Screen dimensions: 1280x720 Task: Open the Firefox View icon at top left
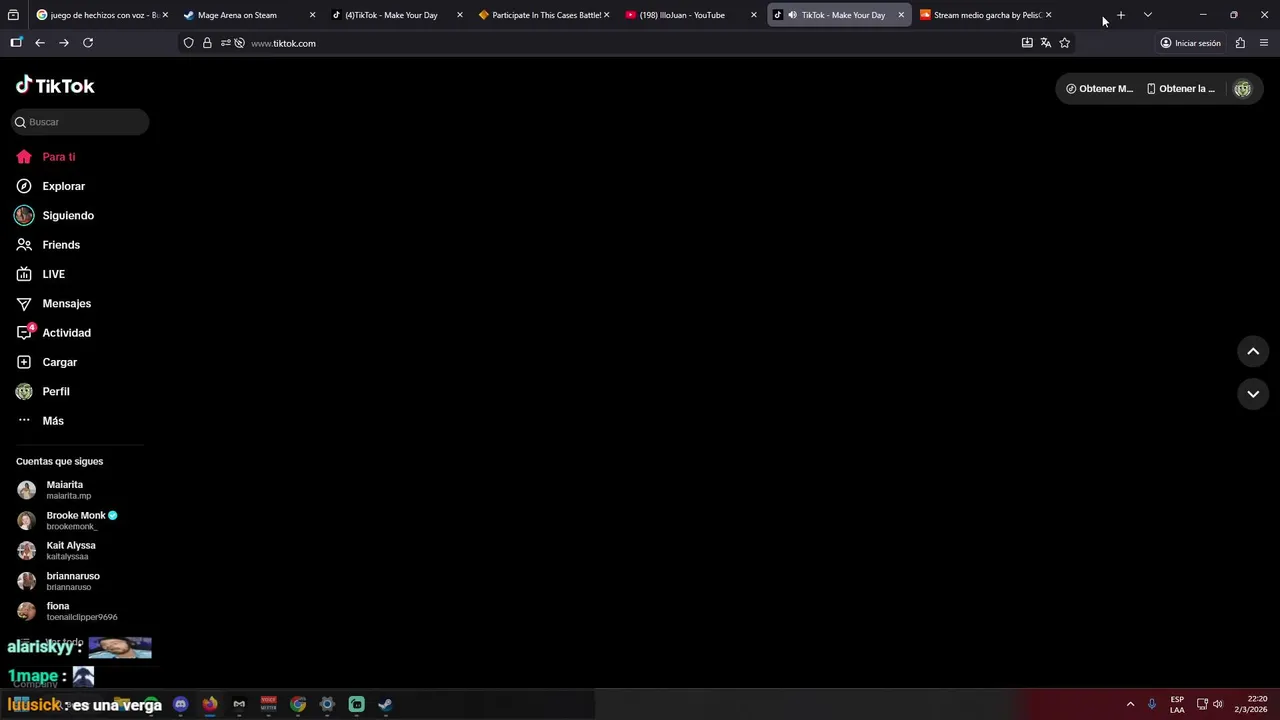(x=13, y=15)
